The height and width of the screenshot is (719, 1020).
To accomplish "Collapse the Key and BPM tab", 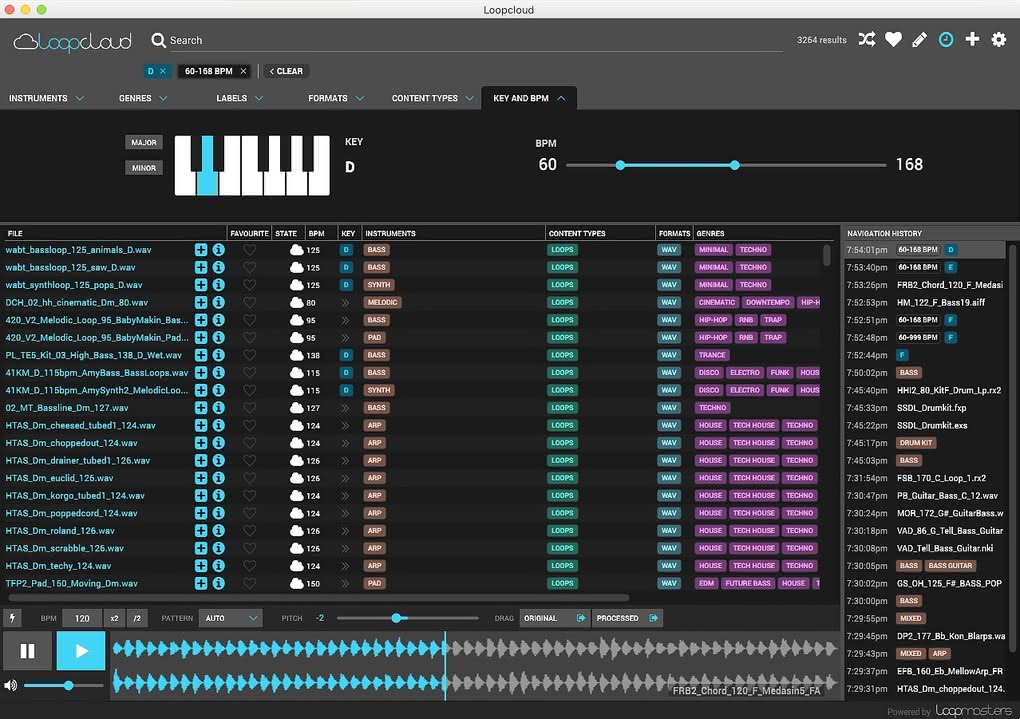I will (x=529, y=98).
